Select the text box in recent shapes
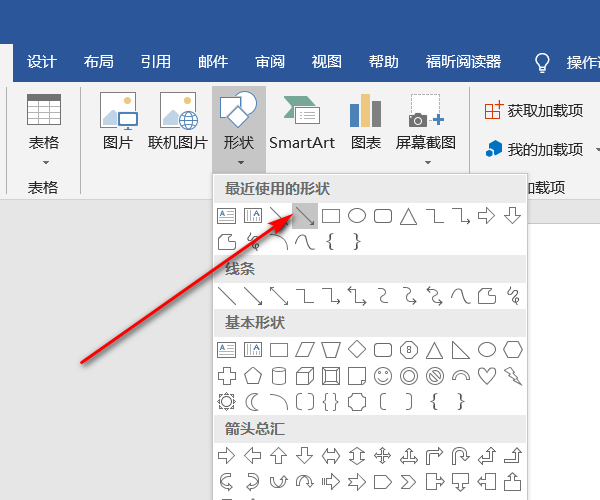Viewport: 600px width, 500px height. 227,216
